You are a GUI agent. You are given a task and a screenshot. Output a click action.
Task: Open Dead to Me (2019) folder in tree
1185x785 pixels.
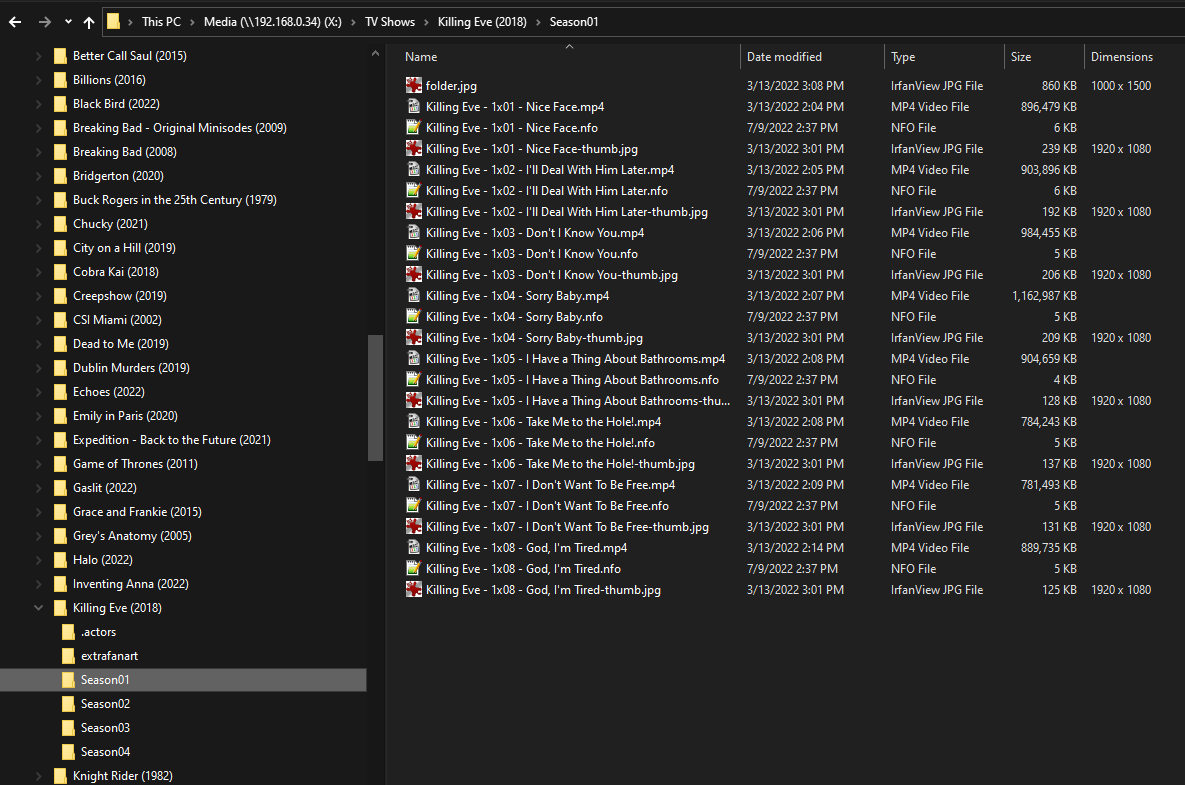tap(120, 343)
